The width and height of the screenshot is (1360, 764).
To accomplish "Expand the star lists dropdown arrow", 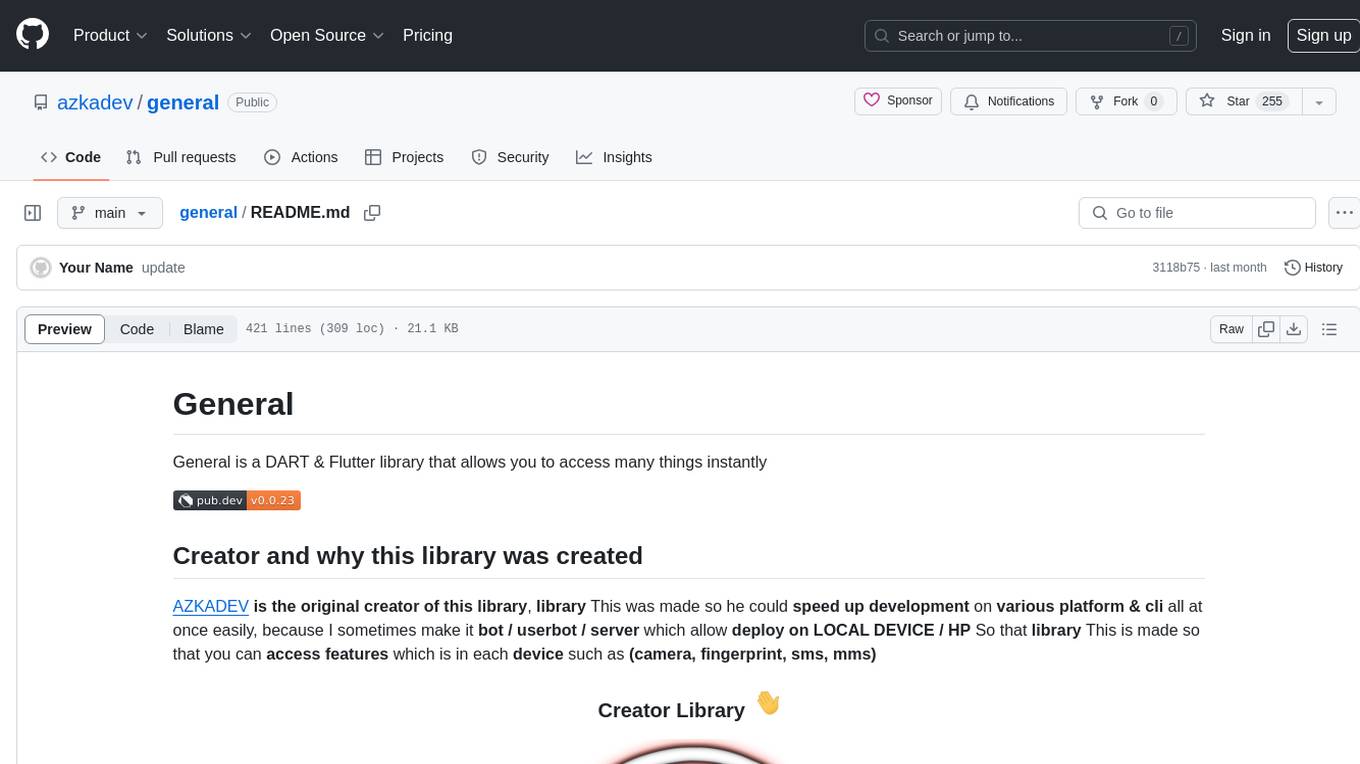I will click(x=1319, y=101).
